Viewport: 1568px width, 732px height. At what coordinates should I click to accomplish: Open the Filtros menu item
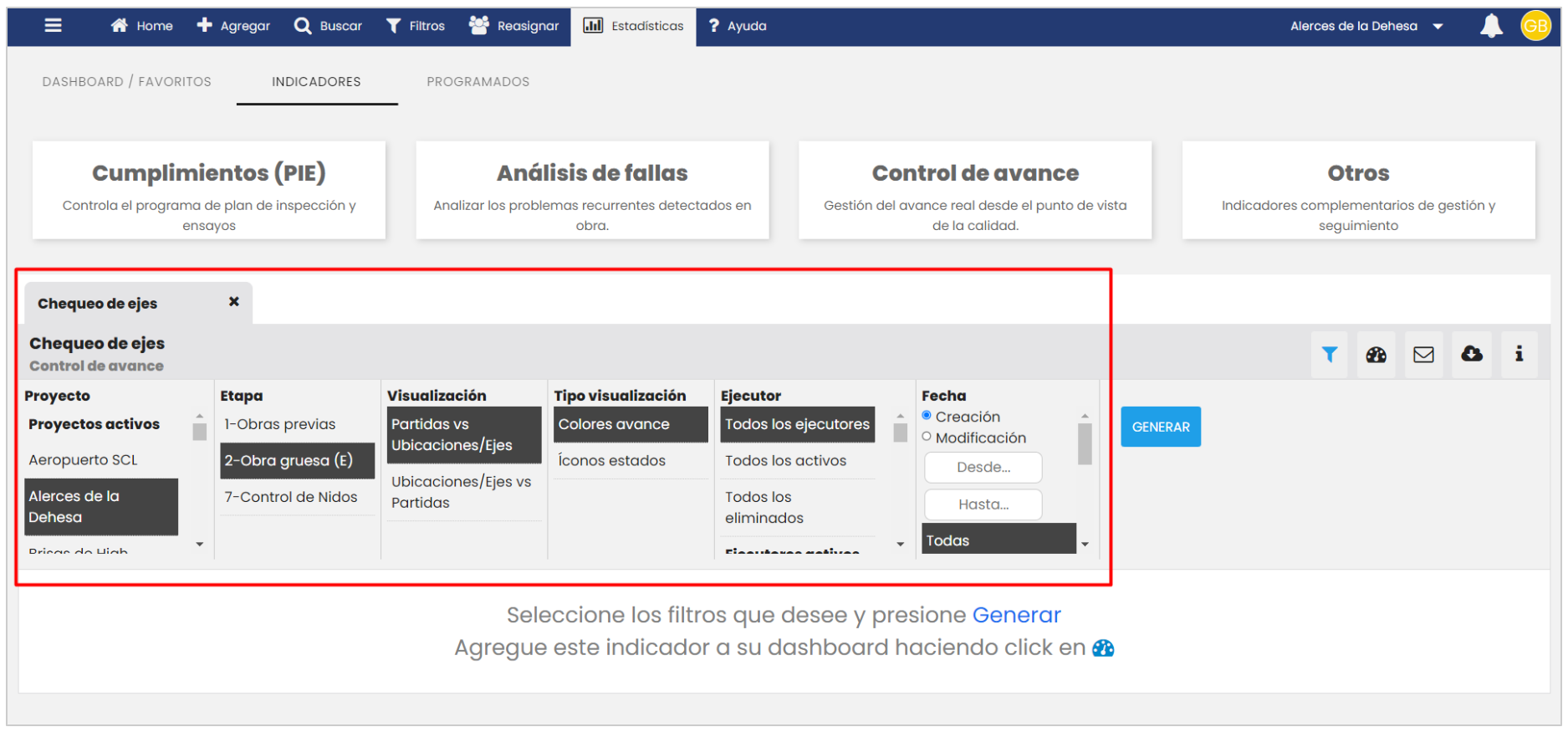point(416,26)
